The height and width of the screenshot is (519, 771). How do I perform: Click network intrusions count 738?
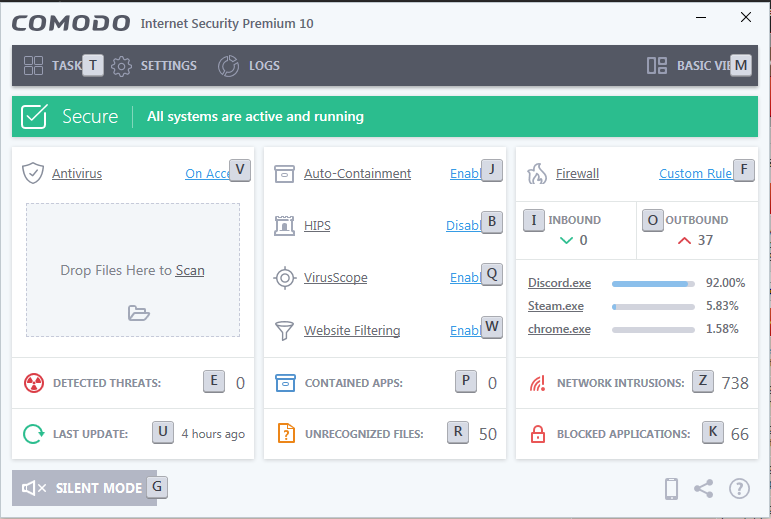pos(735,383)
